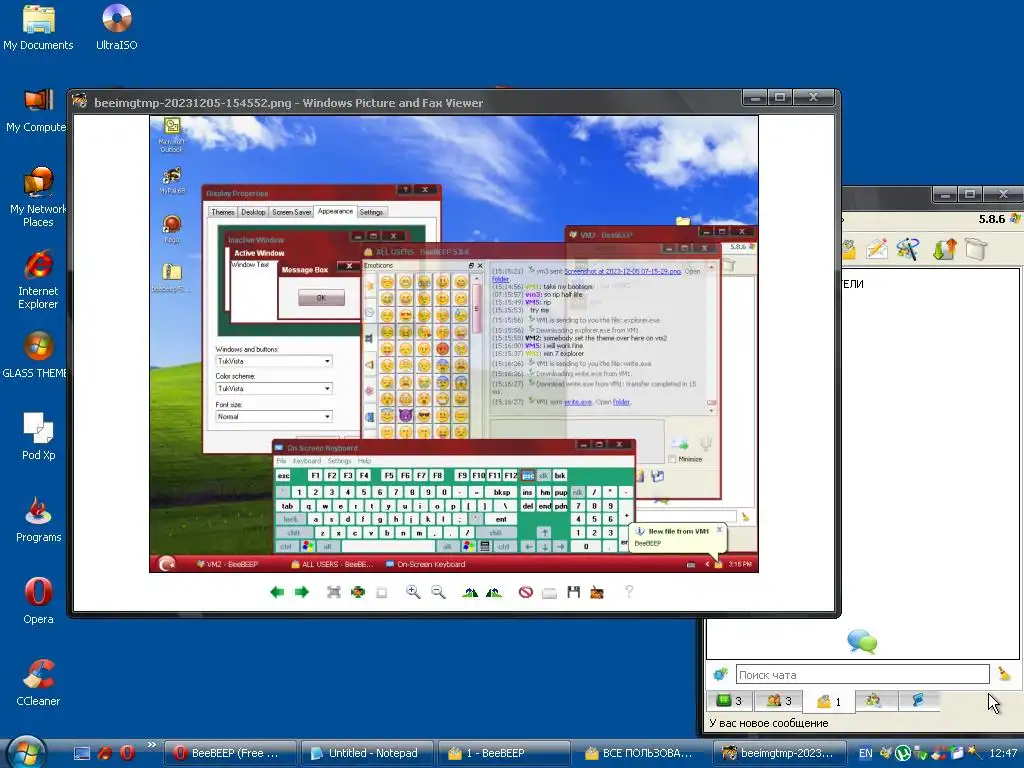The image size is (1024, 768).
Task: Switch to 1 - BeeBEEP taskbar button
Action: coord(504,753)
